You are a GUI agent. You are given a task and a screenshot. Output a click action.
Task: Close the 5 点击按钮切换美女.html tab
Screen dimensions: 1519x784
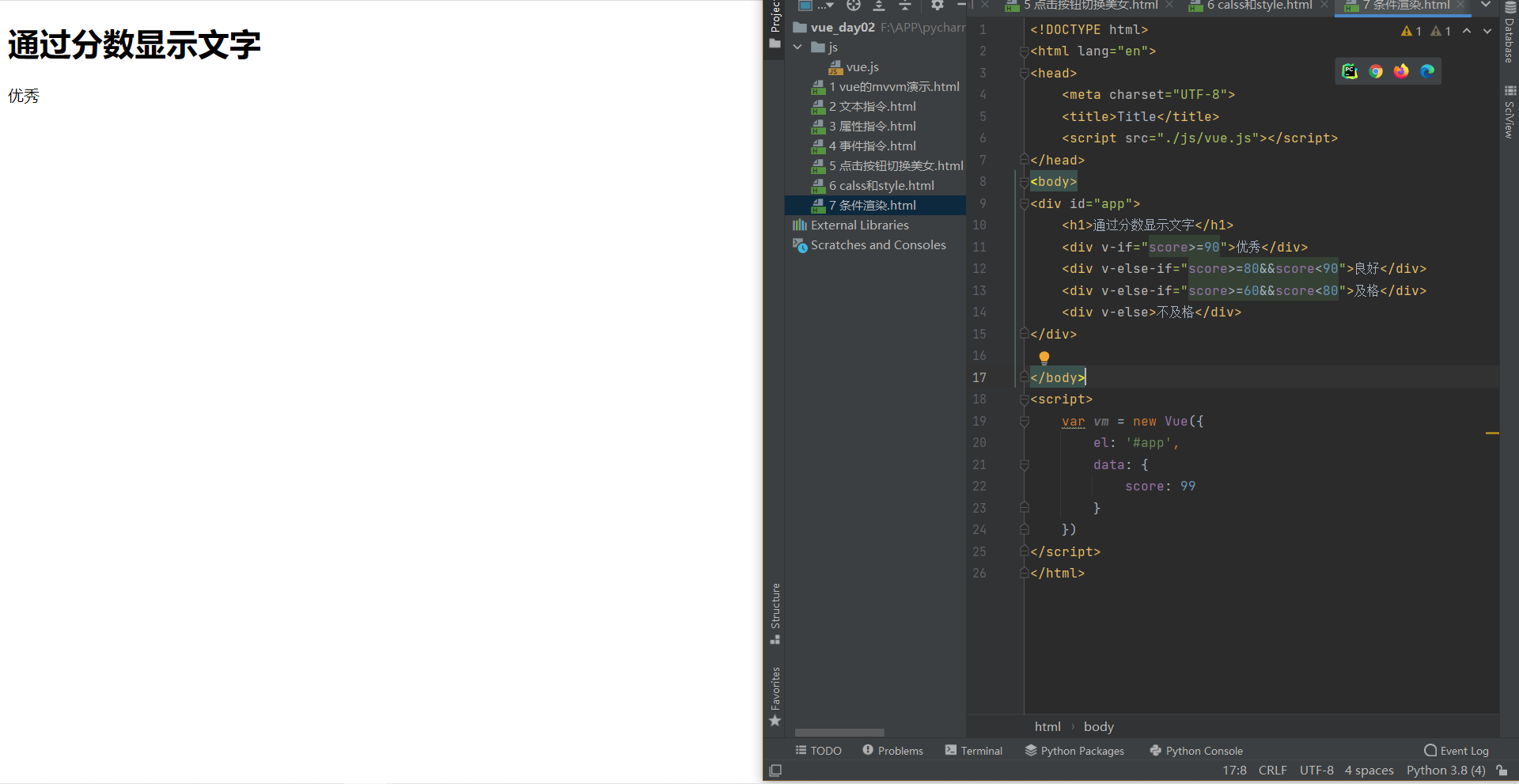1169,6
